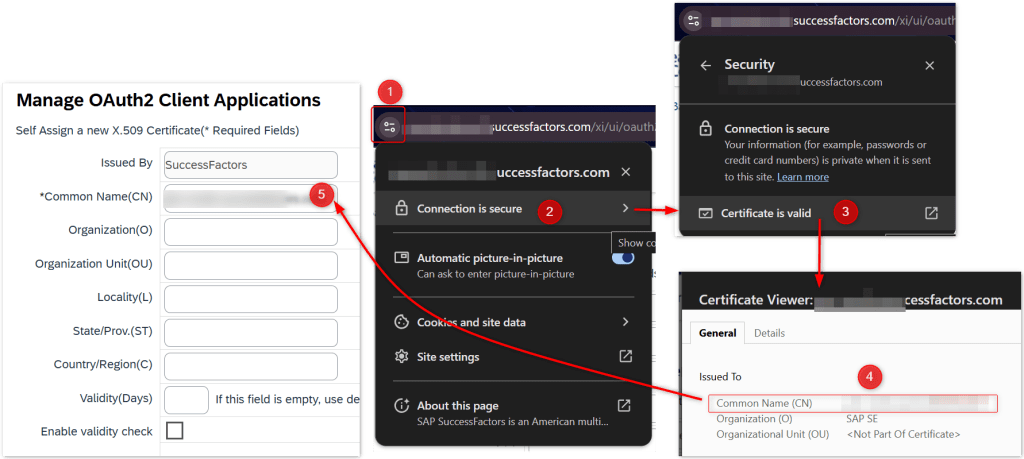Close the site info popup with X
This screenshot has height=459, width=1024.
click(x=625, y=172)
